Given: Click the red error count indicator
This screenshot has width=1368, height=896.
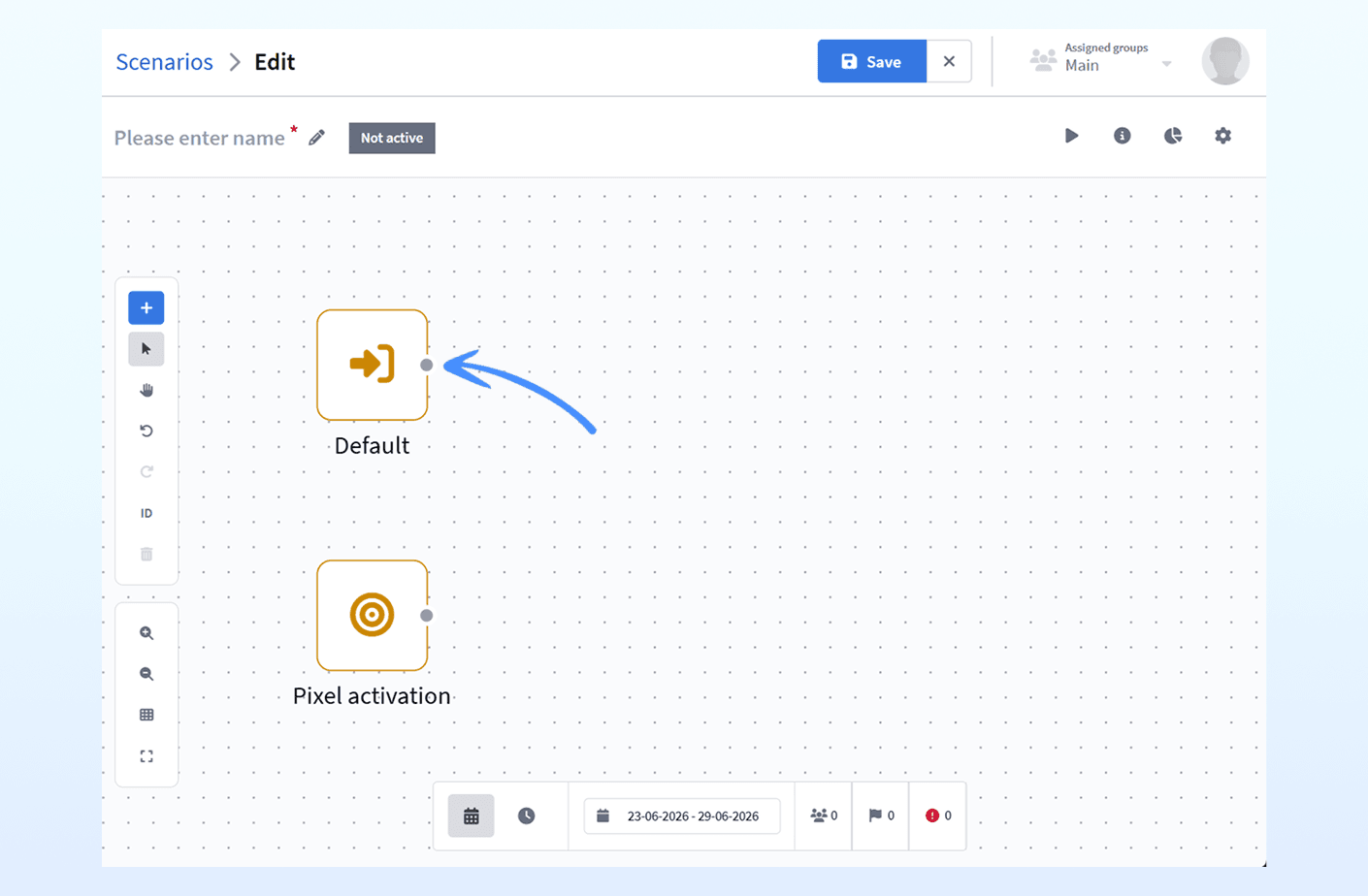Looking at the screenshot, I should click(x=938, y=816).
